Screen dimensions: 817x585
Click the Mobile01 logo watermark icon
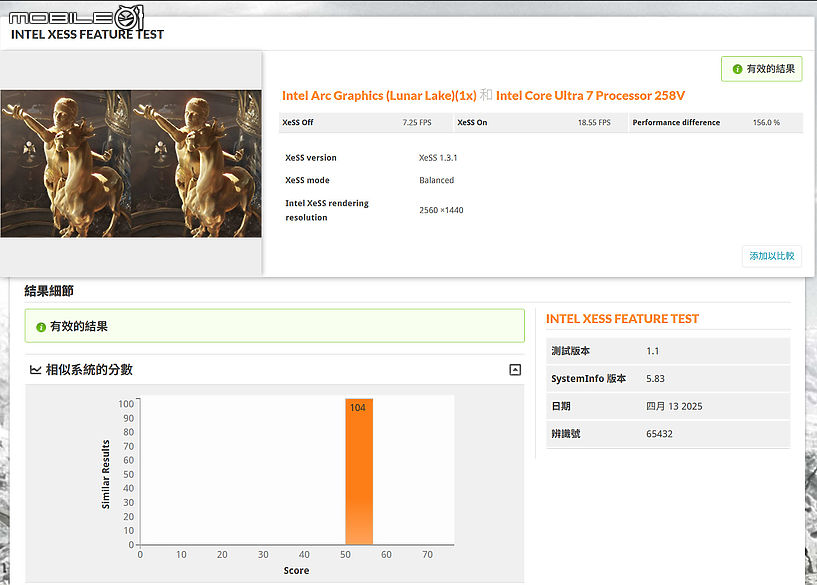(x=76, y=17)
